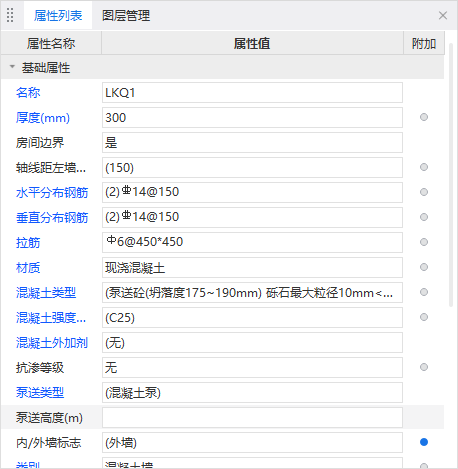Screen dimensions: 458x469
Task: Edit the 水平分布钢筋 value field
Action: pos(252,193)
